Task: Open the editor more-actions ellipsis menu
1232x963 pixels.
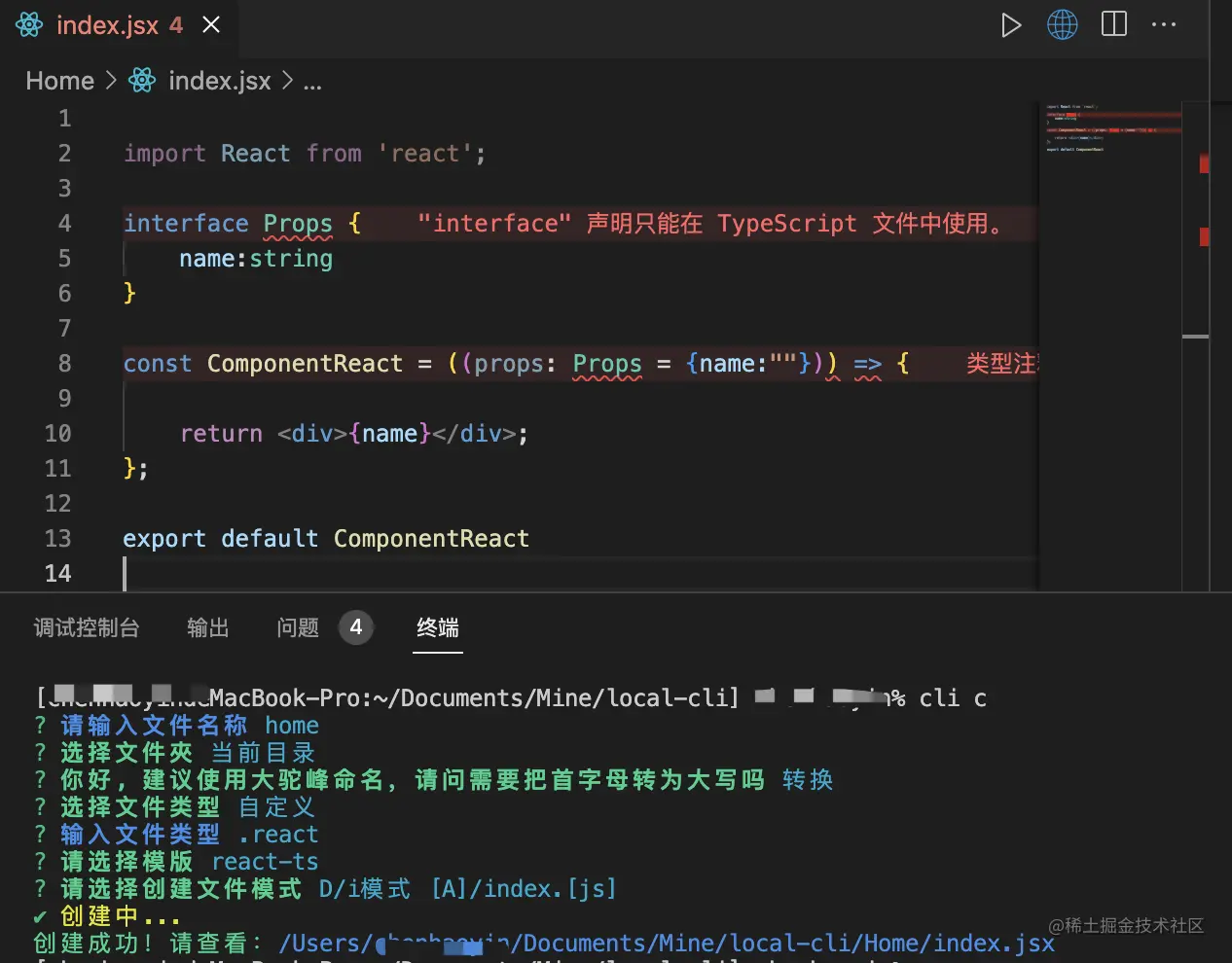Action: 1164,24
